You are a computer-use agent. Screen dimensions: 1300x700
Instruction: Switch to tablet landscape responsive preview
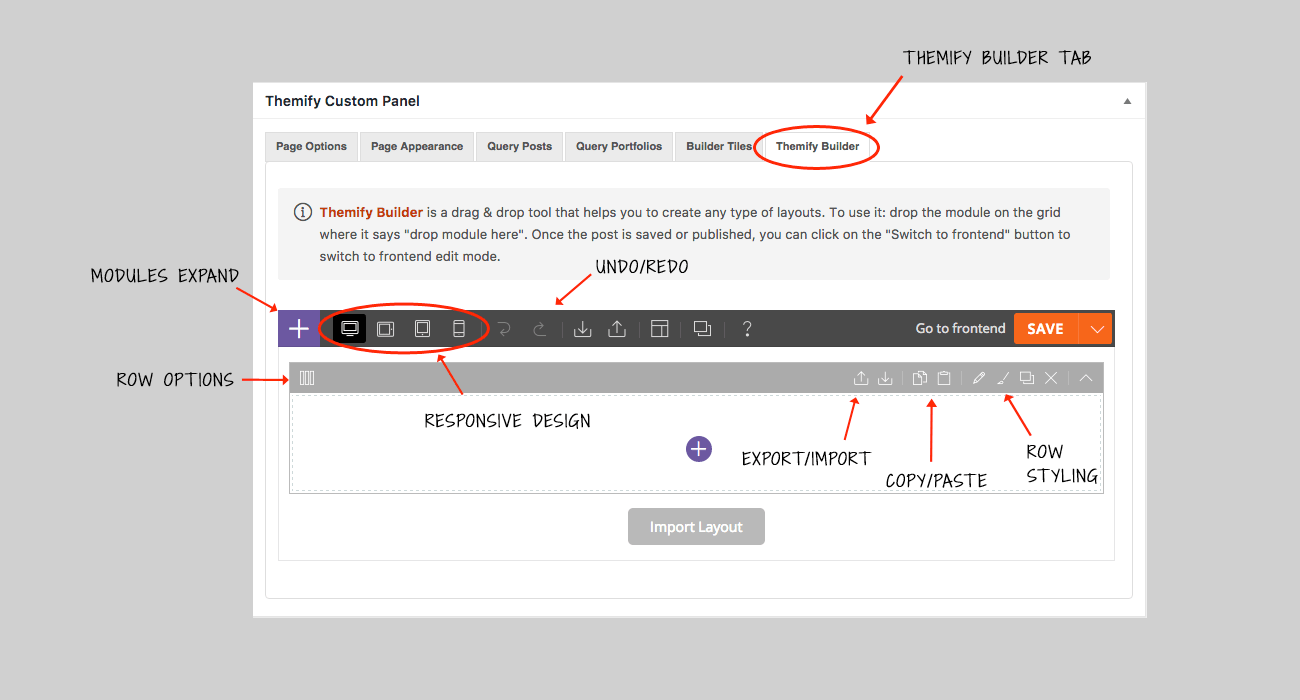[385, 328]
